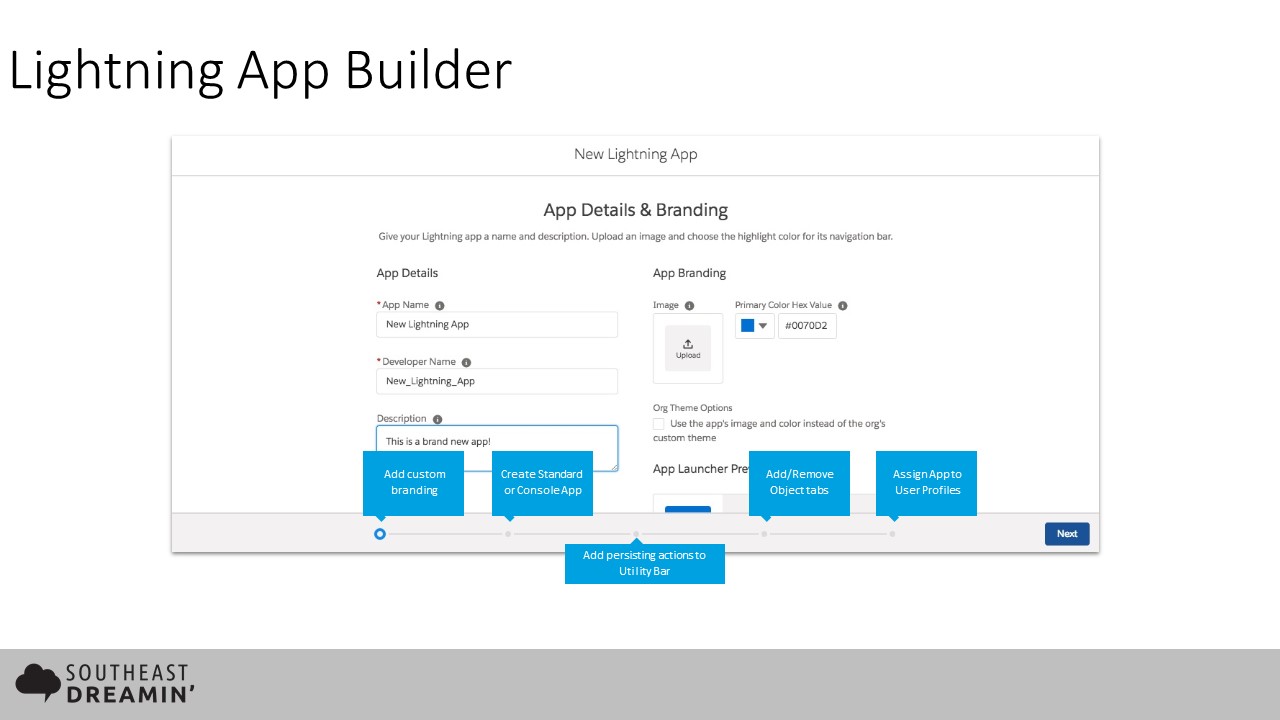
Task: Click the Org Theme Options label
Action: click(693, 408)
